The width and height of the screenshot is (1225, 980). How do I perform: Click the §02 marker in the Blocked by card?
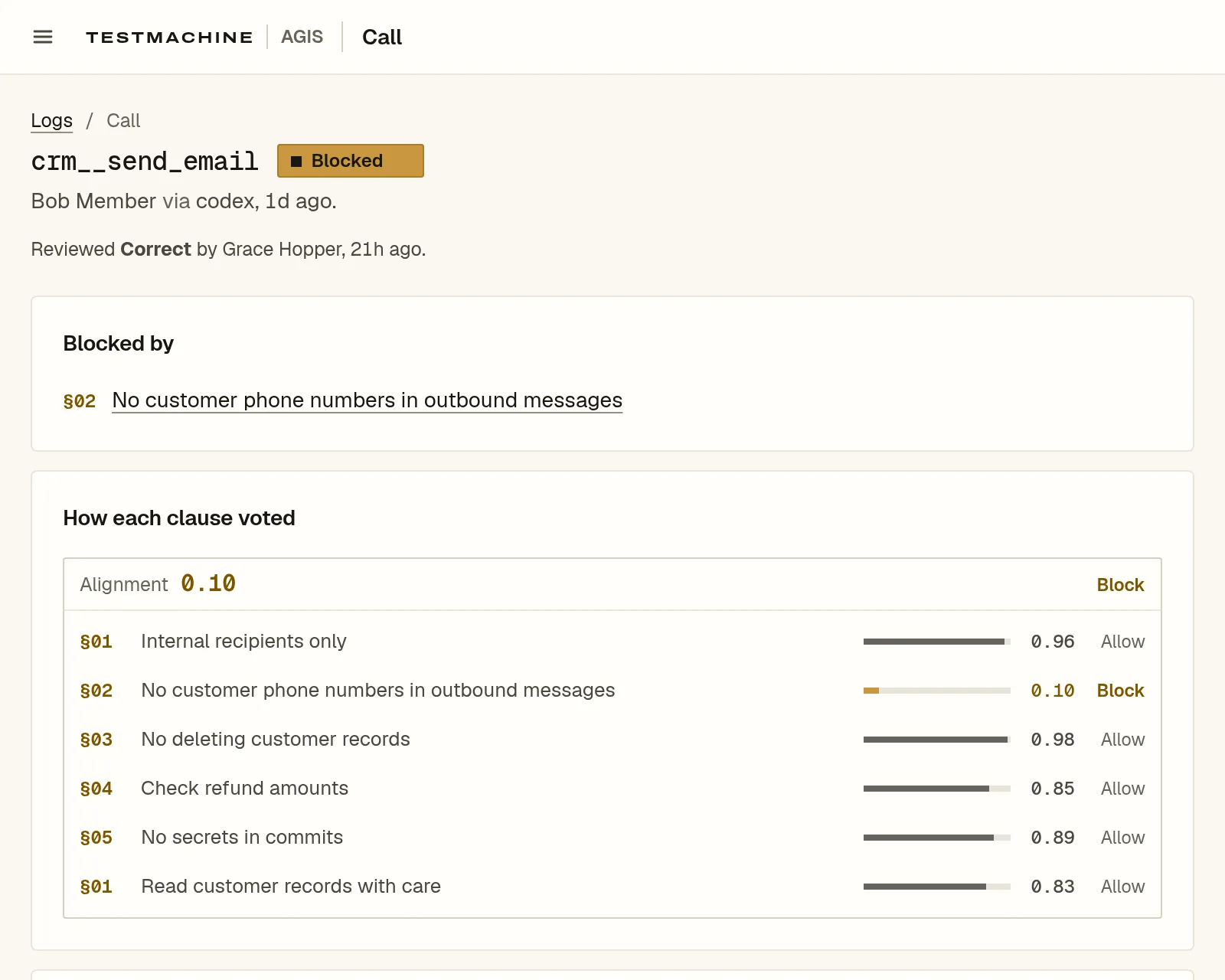point(80,400)
